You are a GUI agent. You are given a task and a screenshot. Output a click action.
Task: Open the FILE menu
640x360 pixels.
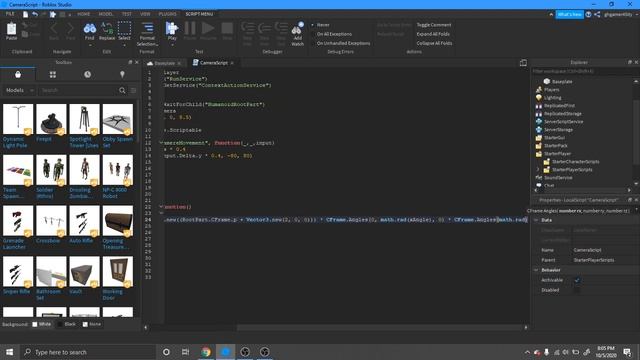click(x=10, y=14)
